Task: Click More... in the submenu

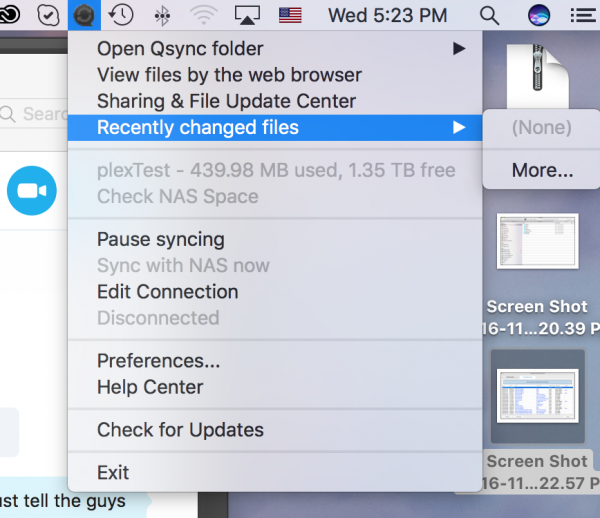Action: 542,170
